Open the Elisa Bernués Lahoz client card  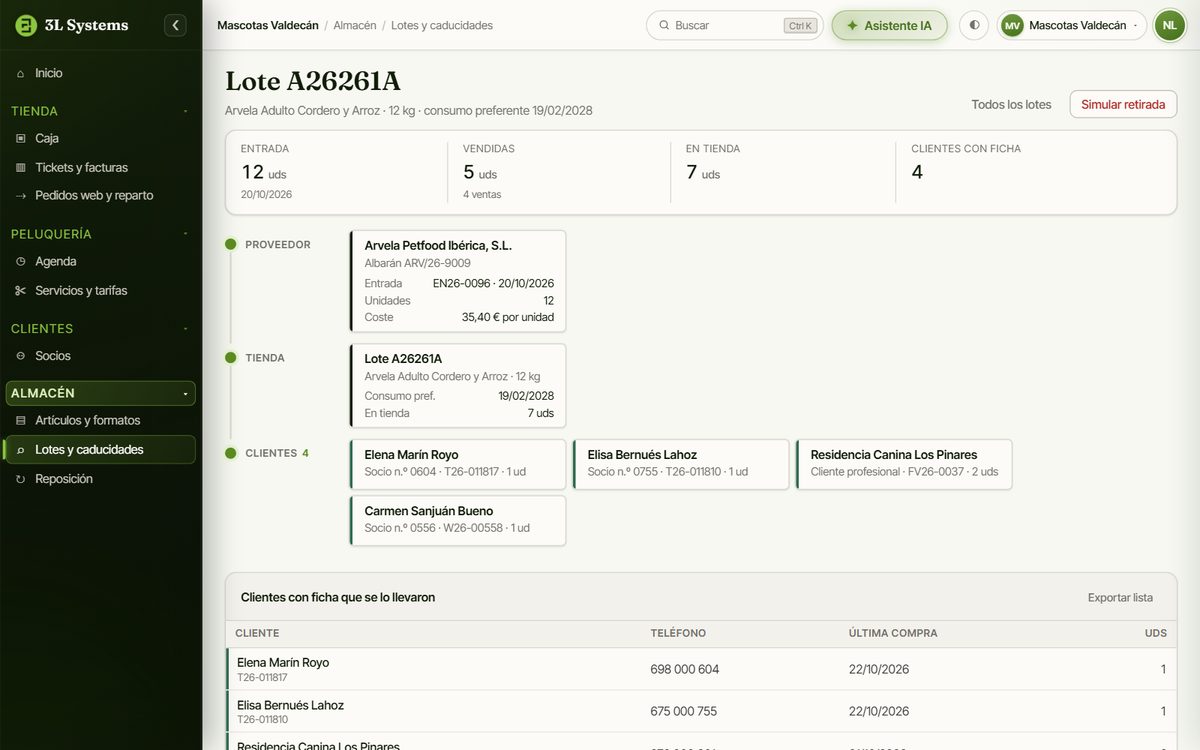click(x=681, y=464)
